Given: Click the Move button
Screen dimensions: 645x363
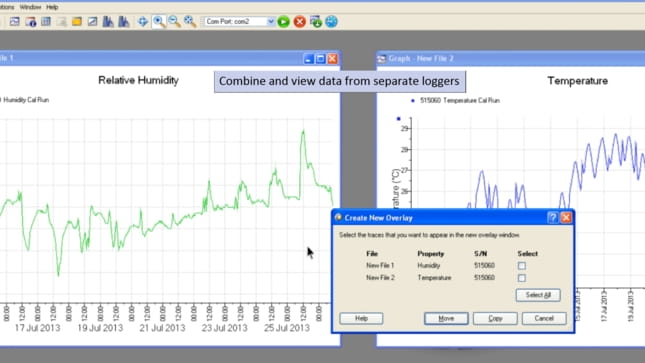Looking at the screenshot, I should click(x=446, y=318).
